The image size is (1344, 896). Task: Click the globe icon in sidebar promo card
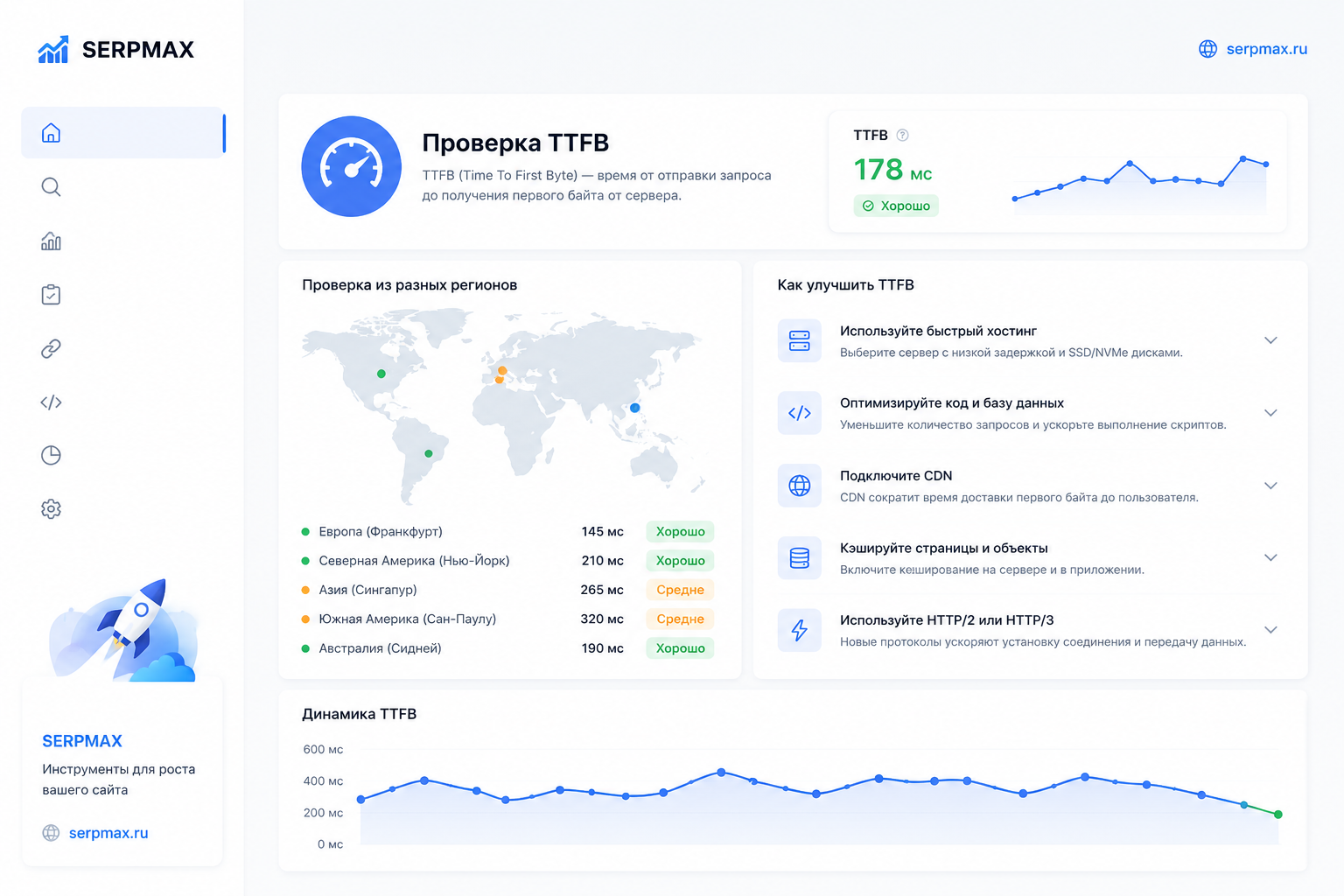pyautogui.click(x=51, y=833)
